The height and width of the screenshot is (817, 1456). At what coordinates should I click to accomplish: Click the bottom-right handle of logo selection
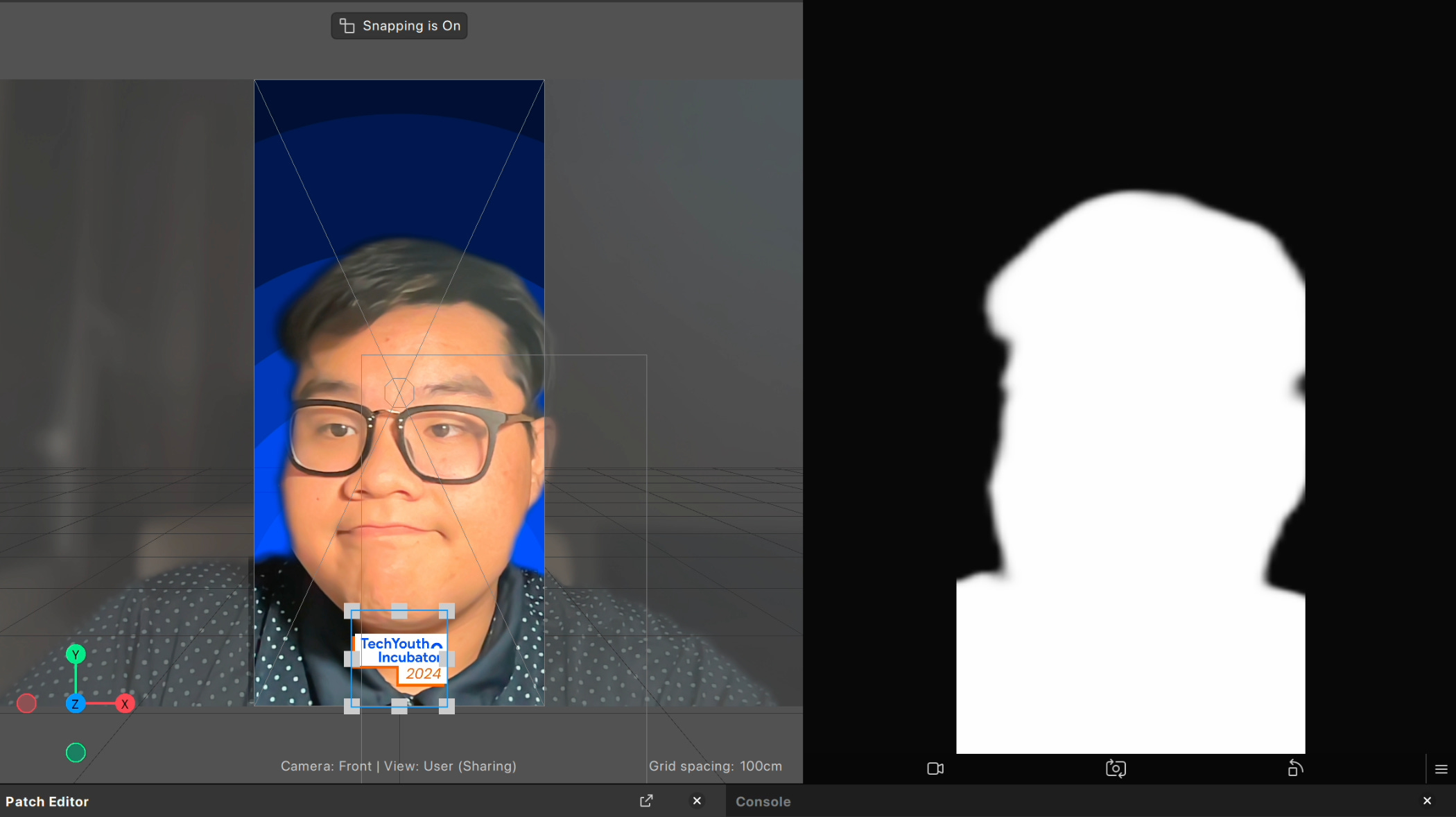(x=447, y=706)
